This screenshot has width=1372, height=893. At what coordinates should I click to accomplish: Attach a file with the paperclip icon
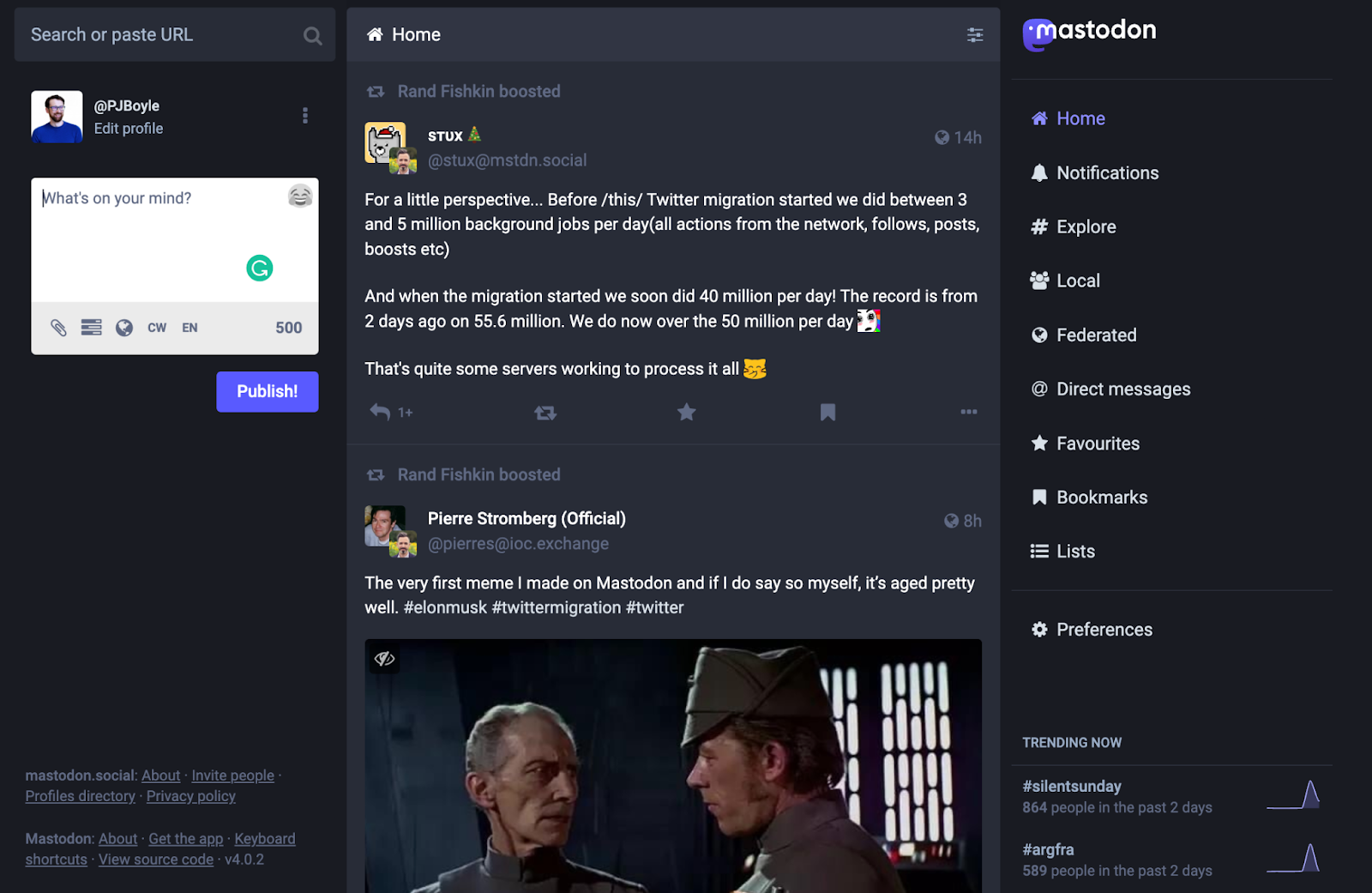(58, 328)
